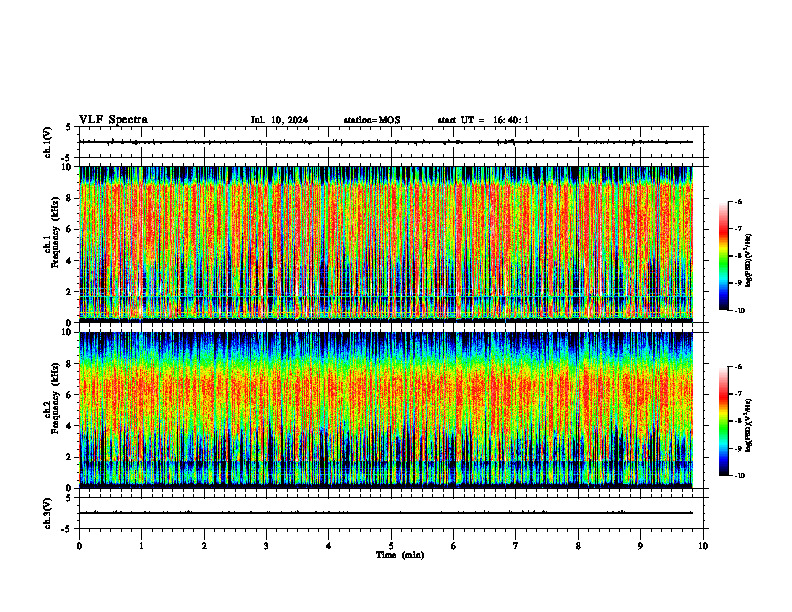Screen dimensions: 792x612
Task: Click the log(PSD) label beside ch.2 colorbar
Action: pyautogui.click(x=749, y=425)
